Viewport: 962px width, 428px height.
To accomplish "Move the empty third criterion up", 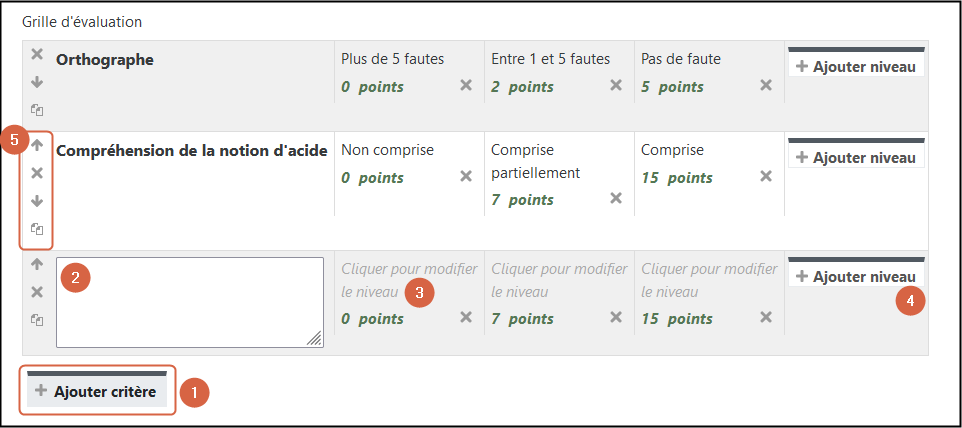I will (x=37, y=265).
